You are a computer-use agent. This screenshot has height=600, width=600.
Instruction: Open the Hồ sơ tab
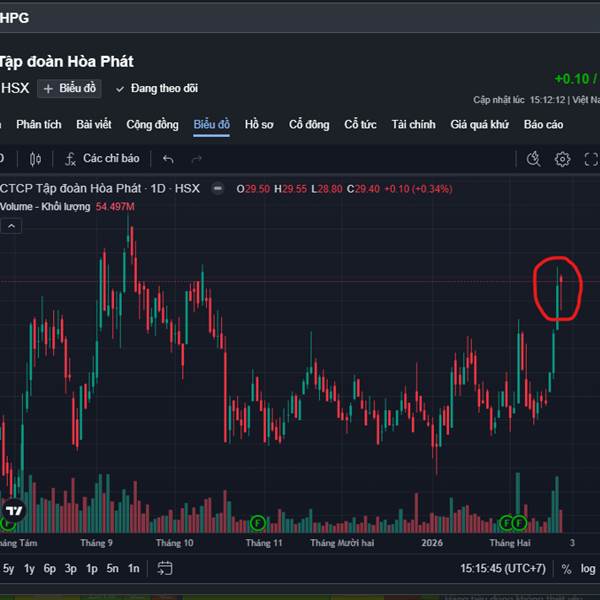pos(259,124)
